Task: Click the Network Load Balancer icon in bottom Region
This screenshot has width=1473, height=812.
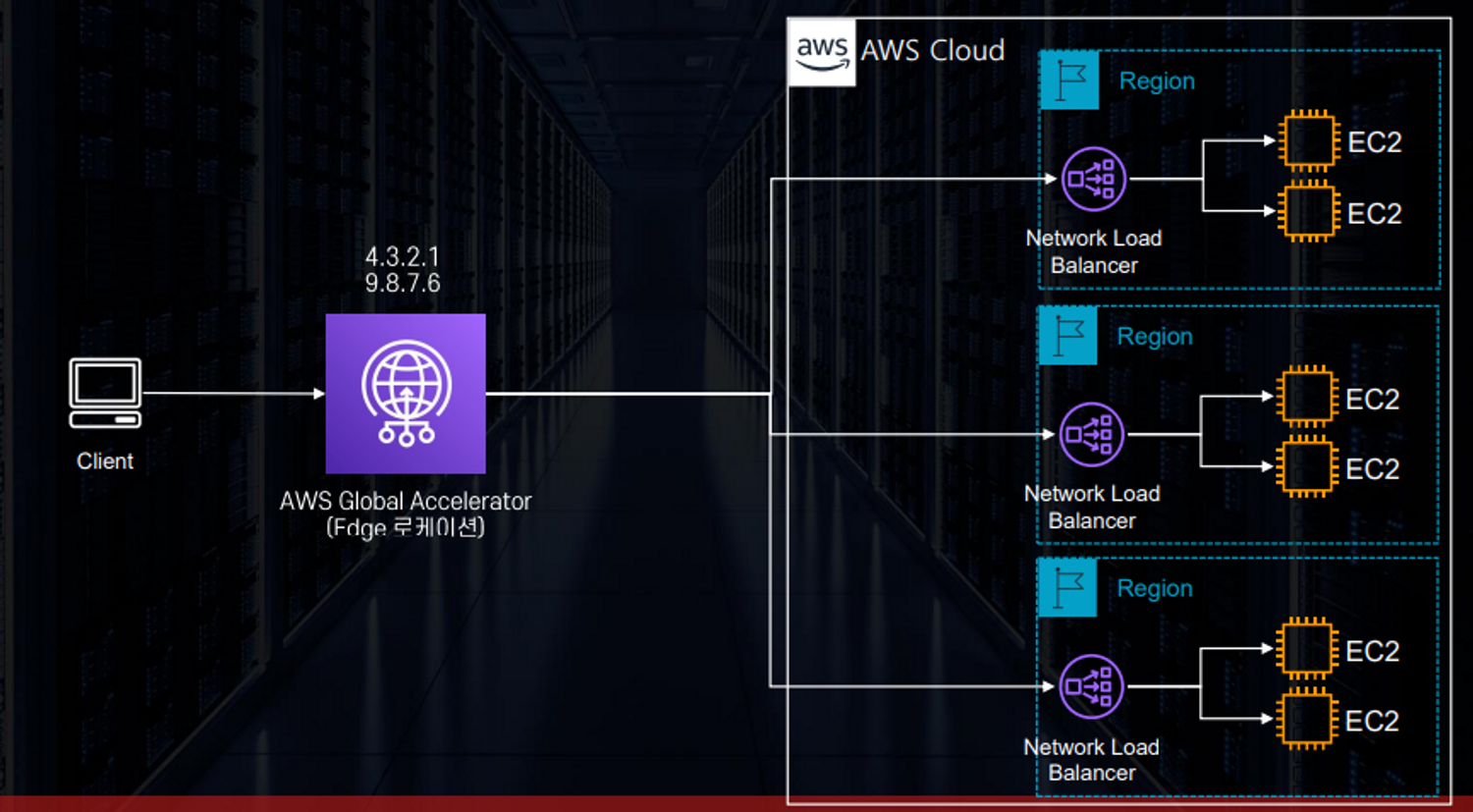Action: pos(1090,686)
